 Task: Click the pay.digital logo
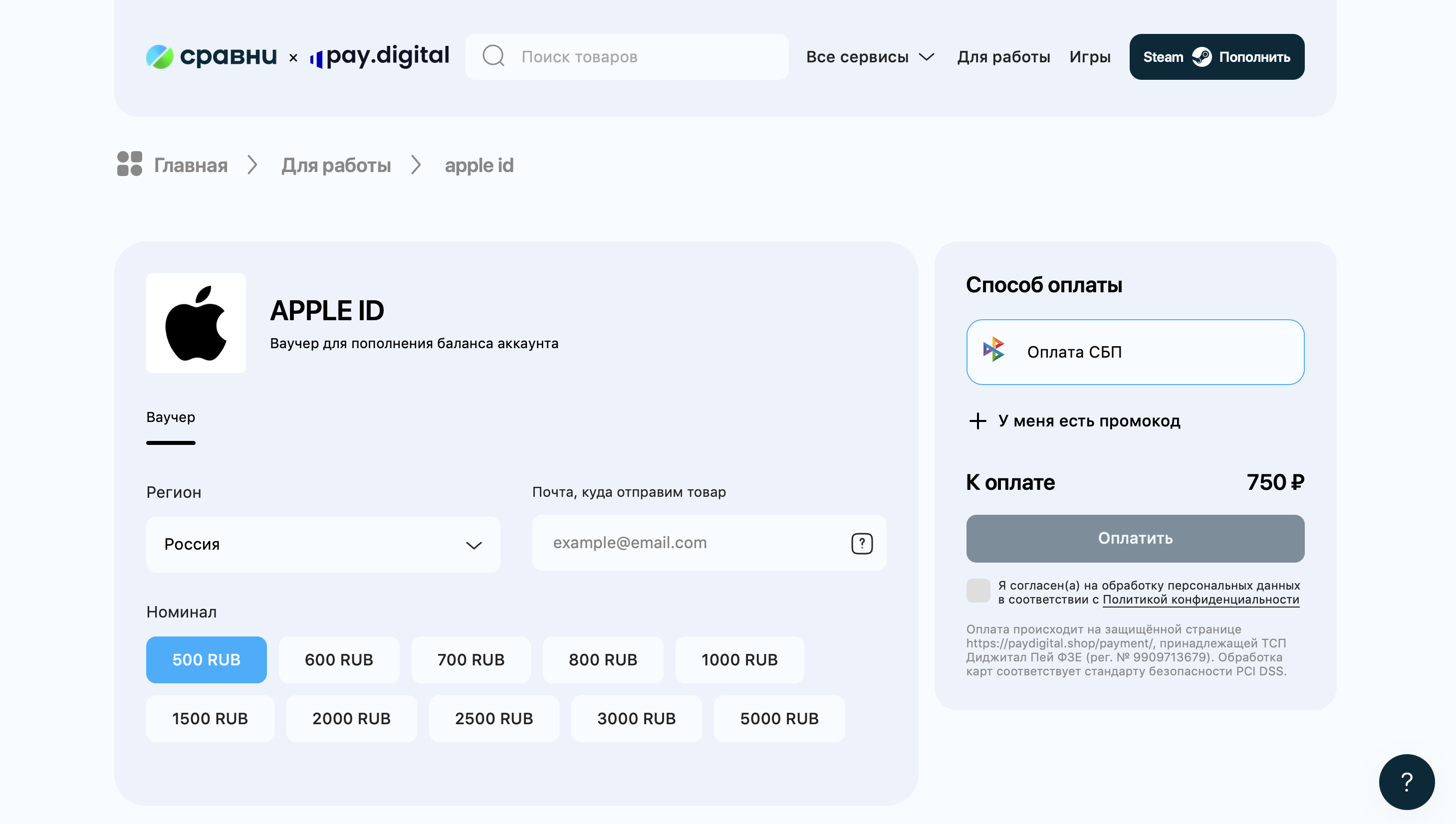click(380, 56)
